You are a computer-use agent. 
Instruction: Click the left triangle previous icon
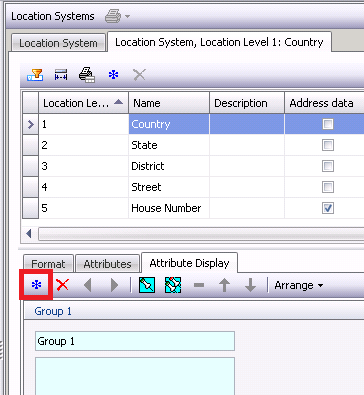pyautogui.click(x=88, y=285)
